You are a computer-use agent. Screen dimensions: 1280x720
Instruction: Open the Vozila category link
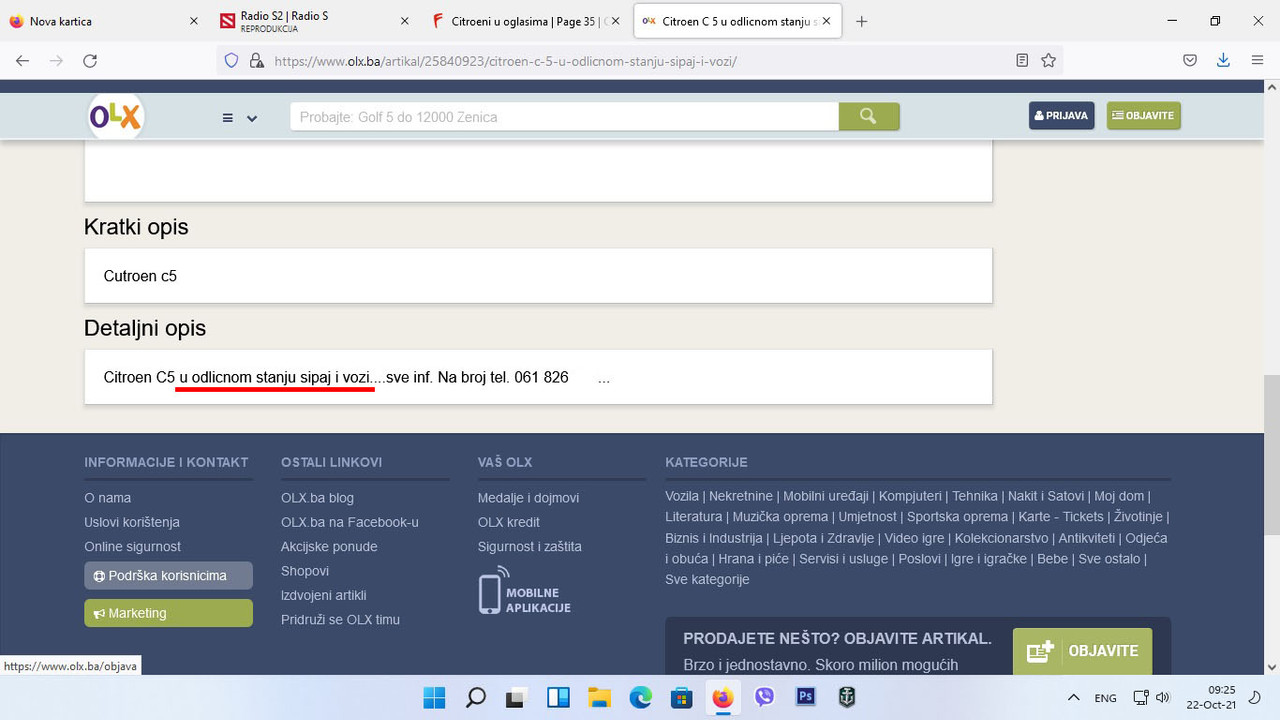(682, 496)
